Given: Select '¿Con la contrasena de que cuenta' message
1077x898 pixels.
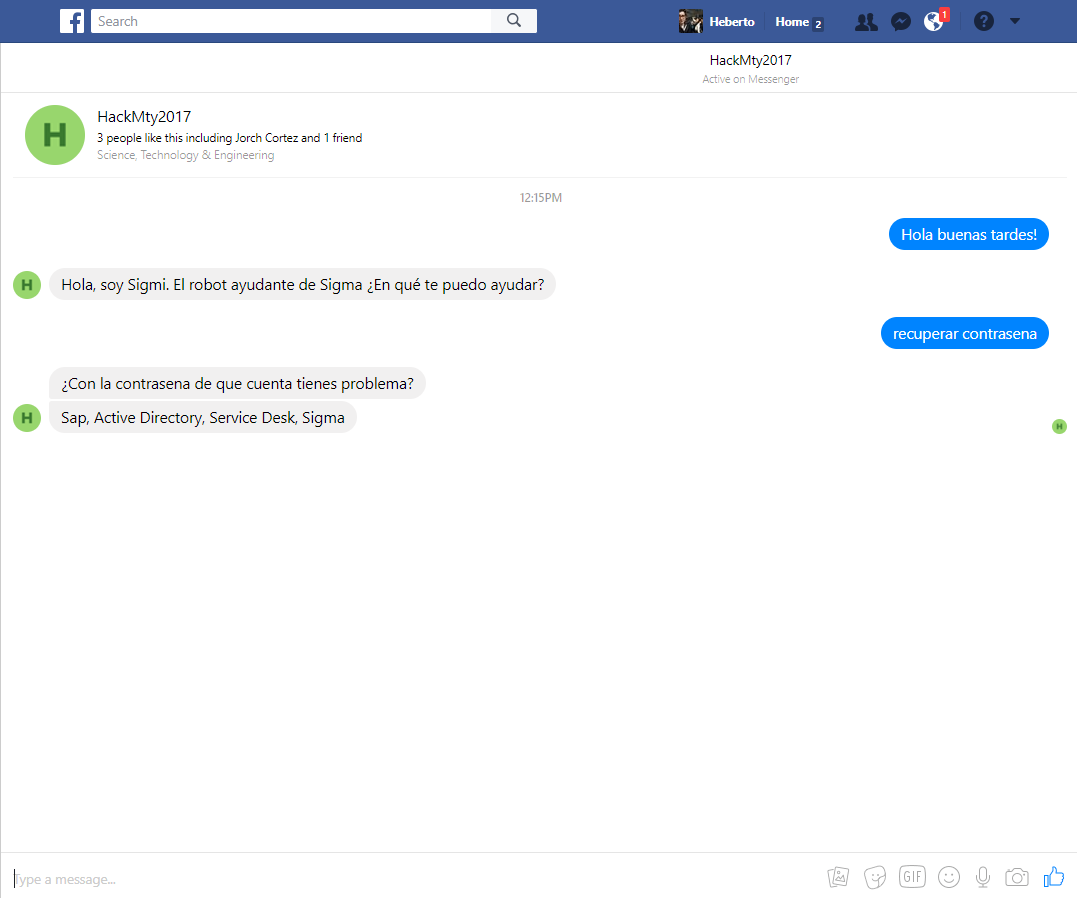Looking at the screenshot, I should pos(237,383).
